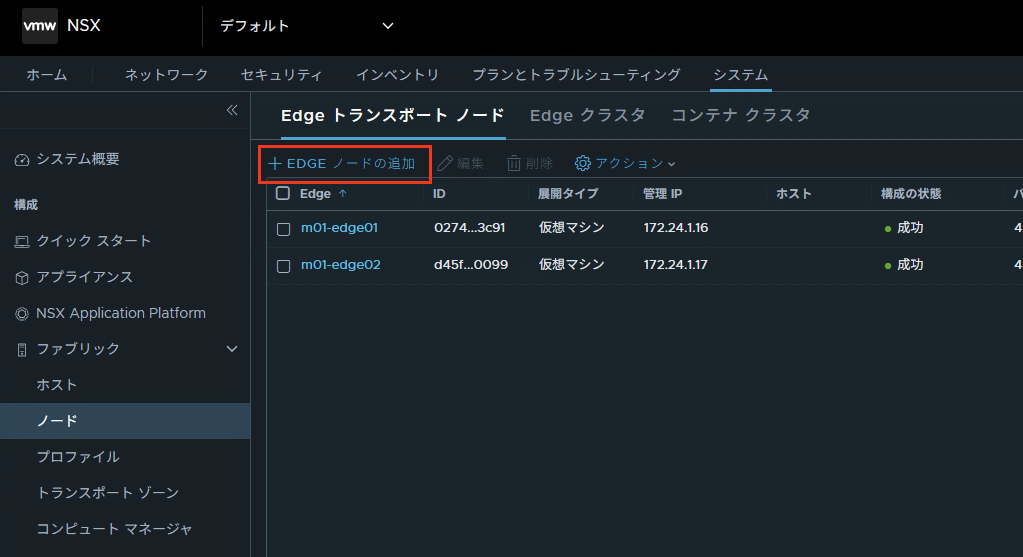
Task: Toggle the select-all Edge checkbox in header
Action: pos(282,193)
